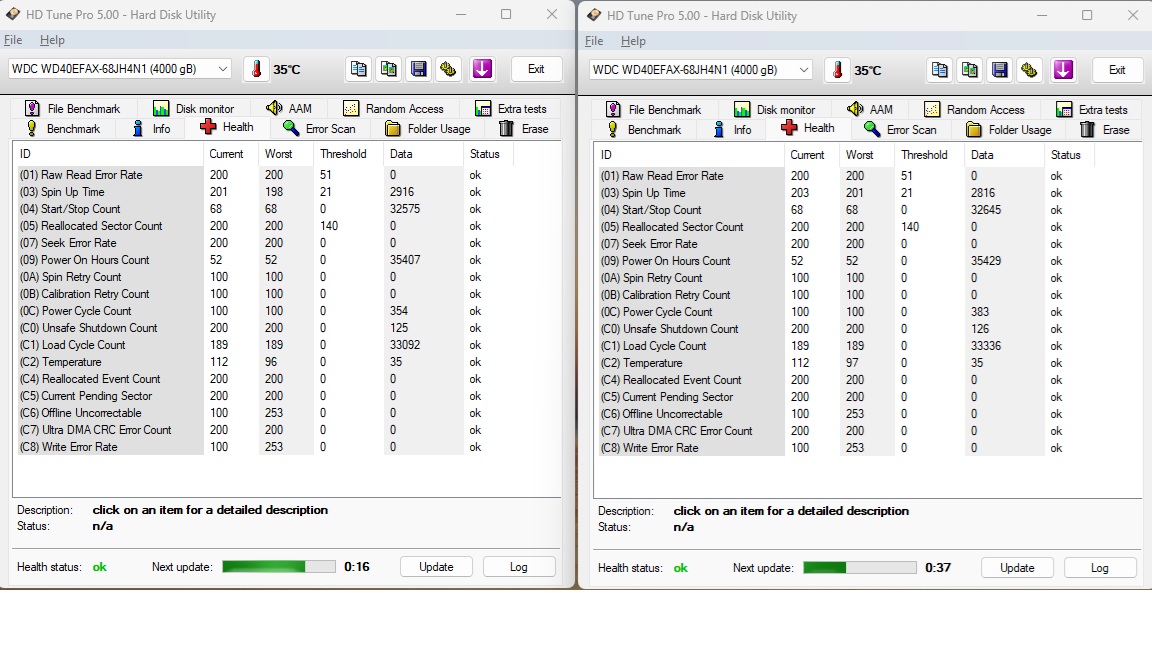Click Log button in left window
Image resolution: width=1152 pixels, height=658 pixels.
(x=519, y=567)
